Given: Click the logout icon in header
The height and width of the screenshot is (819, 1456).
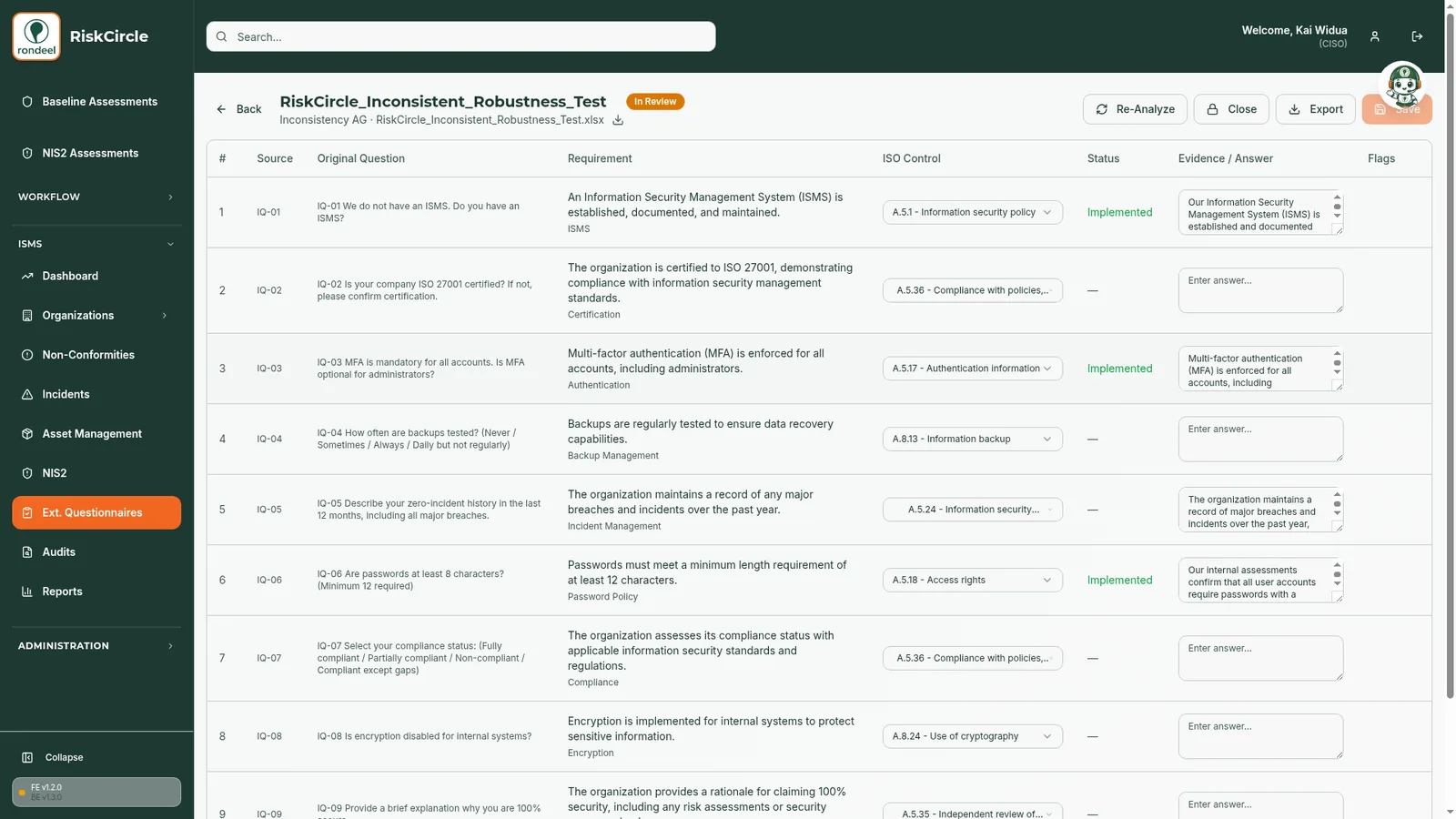Looking at the screenshot, I should coord(1417,36).
